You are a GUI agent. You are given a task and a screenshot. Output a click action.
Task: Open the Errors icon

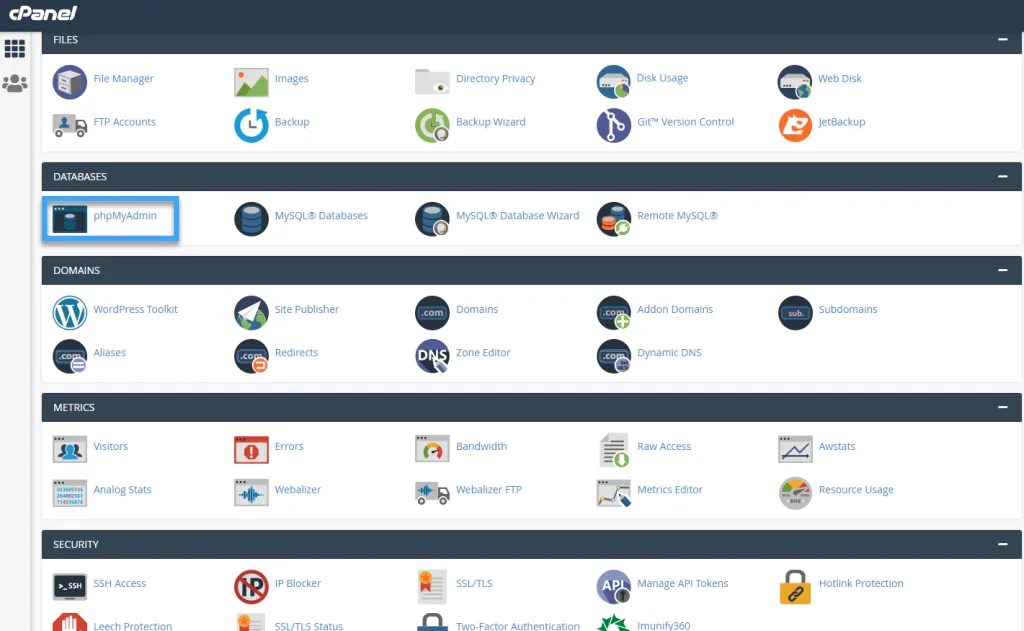(x=251, y=449)
